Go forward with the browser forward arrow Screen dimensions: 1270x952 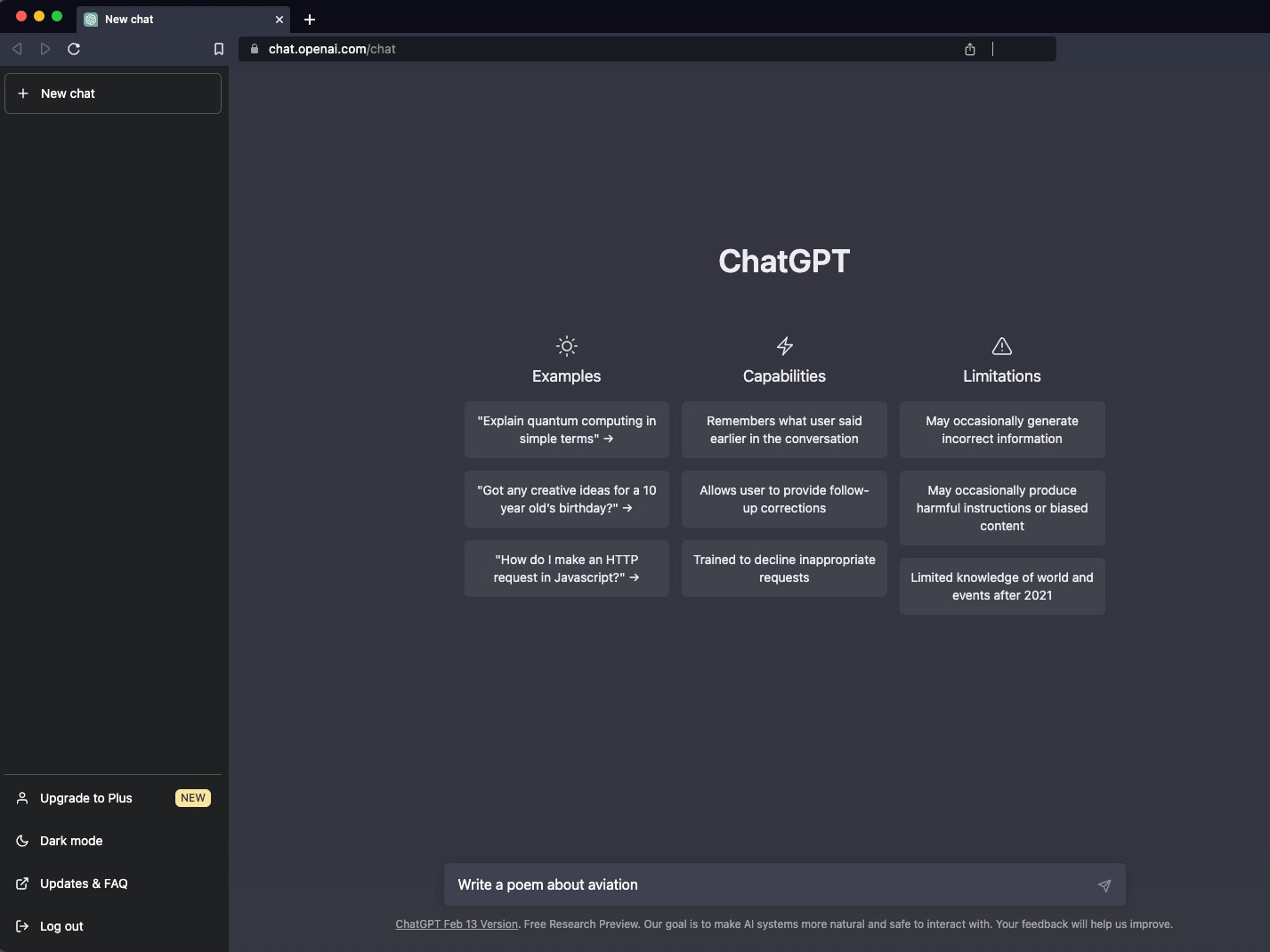tap(45, 49)
